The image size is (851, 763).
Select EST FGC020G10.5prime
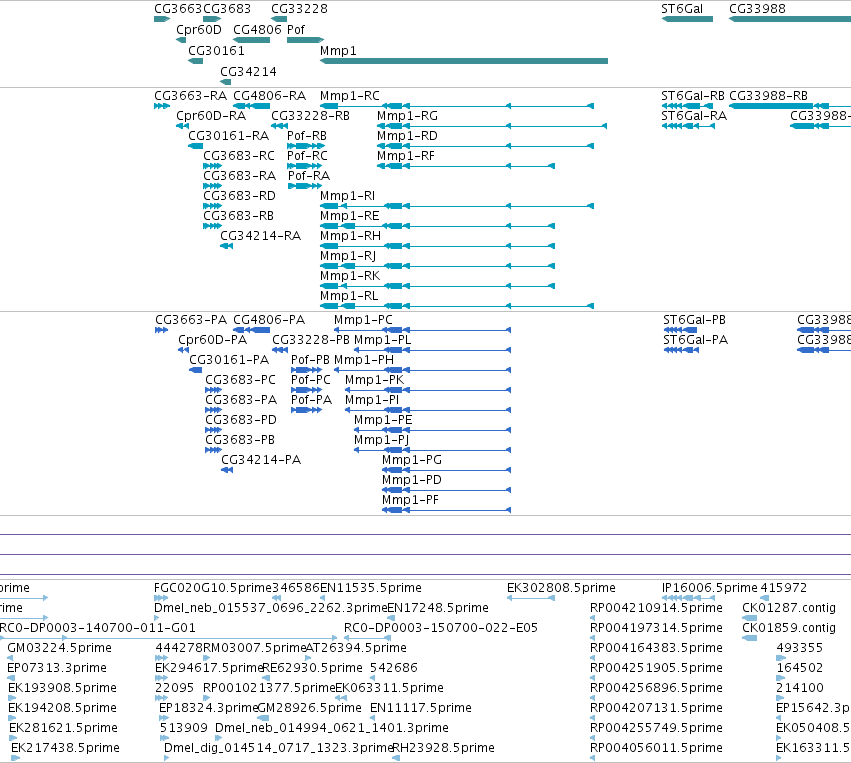212,588
